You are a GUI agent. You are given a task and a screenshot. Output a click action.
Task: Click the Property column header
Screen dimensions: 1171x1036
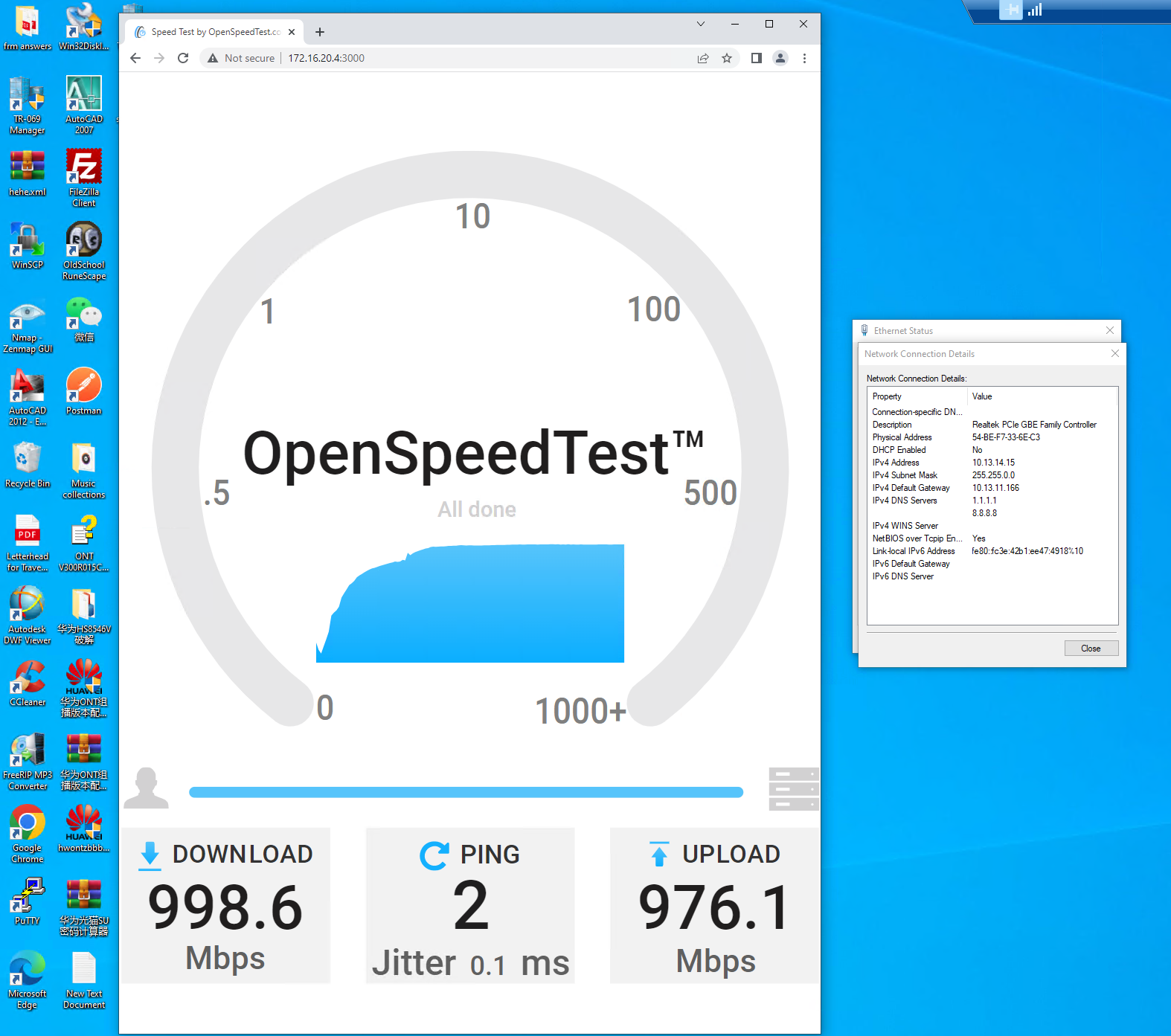point(917,396)
